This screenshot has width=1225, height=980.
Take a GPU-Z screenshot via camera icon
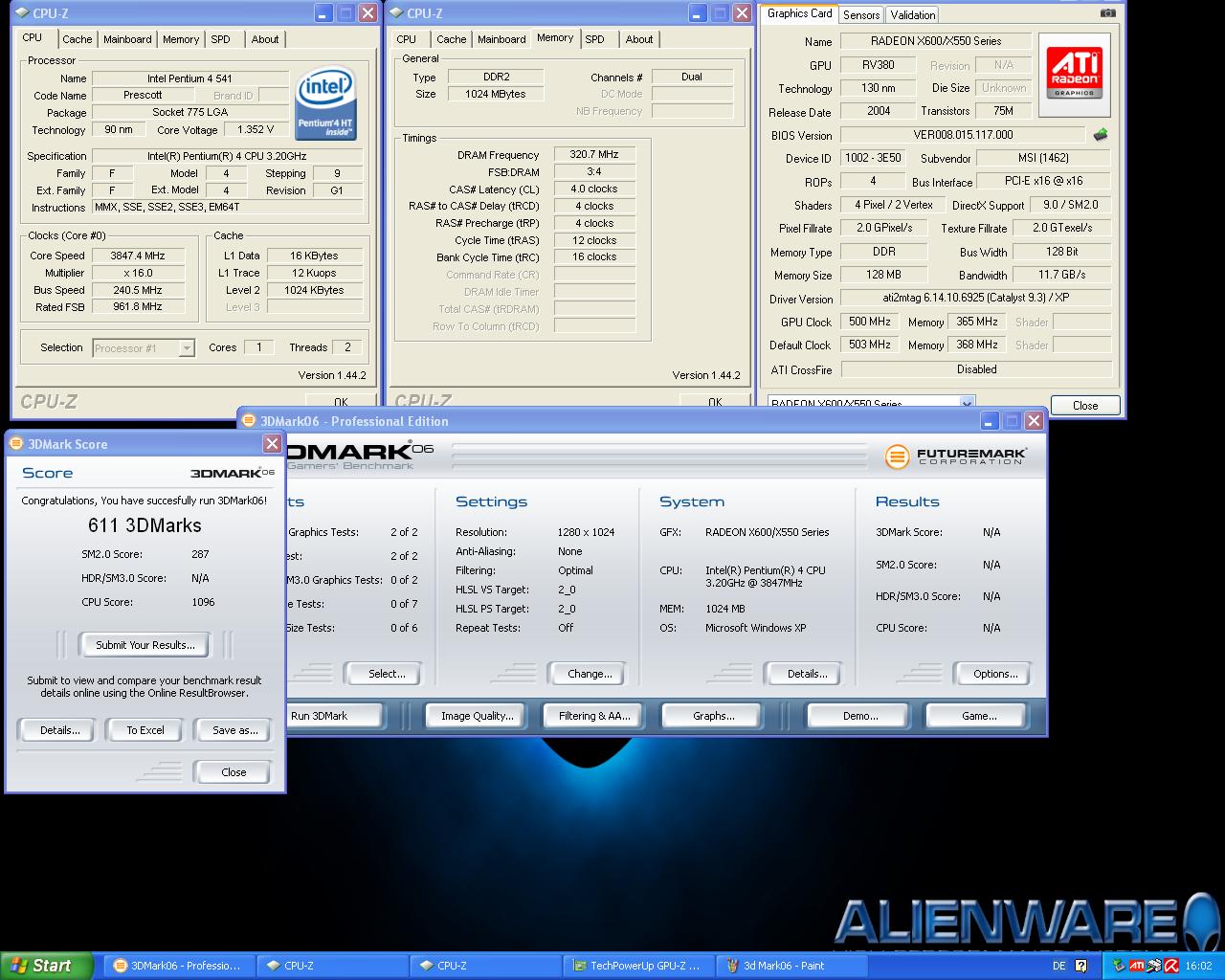tap(1107, 13)
